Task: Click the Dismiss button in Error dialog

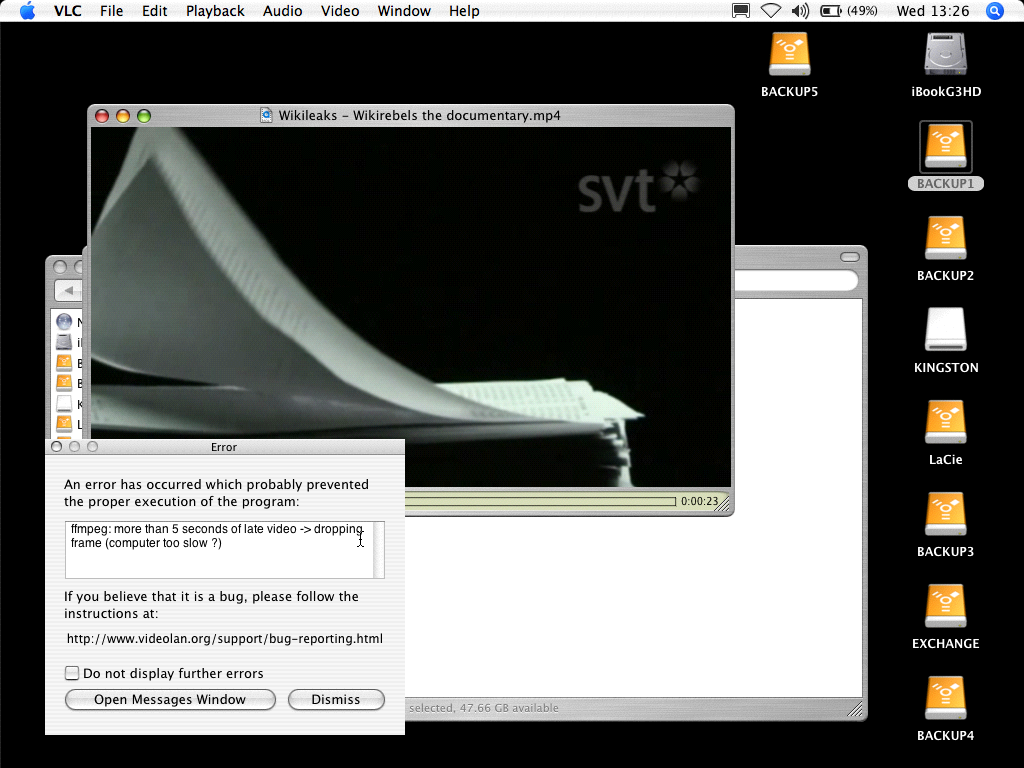Action: point(336,699)
